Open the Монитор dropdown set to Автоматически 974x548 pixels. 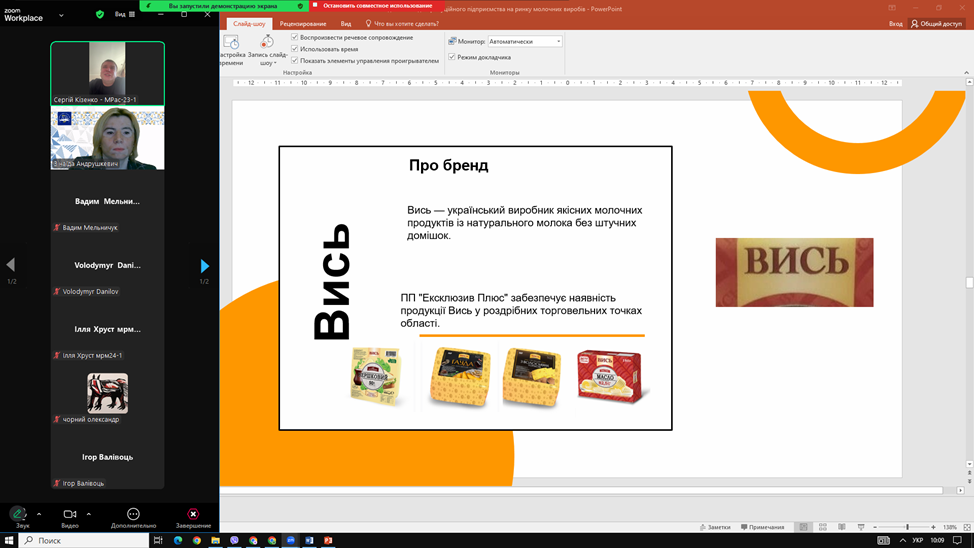(x=525, y=41)
